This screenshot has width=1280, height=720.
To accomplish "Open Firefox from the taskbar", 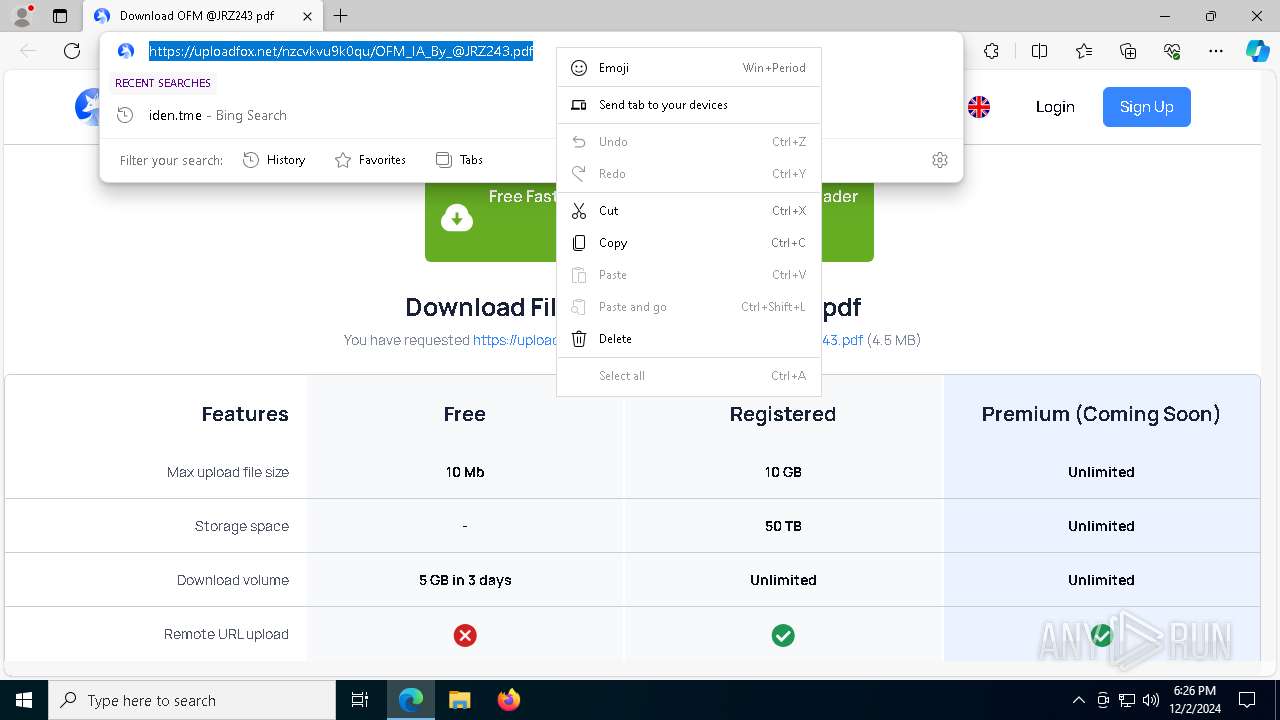I will [508, 700].
